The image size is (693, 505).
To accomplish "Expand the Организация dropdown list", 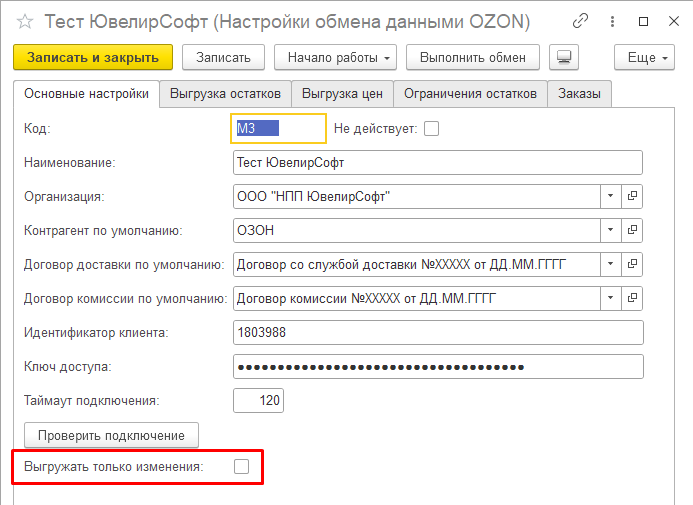I will 610,196.
